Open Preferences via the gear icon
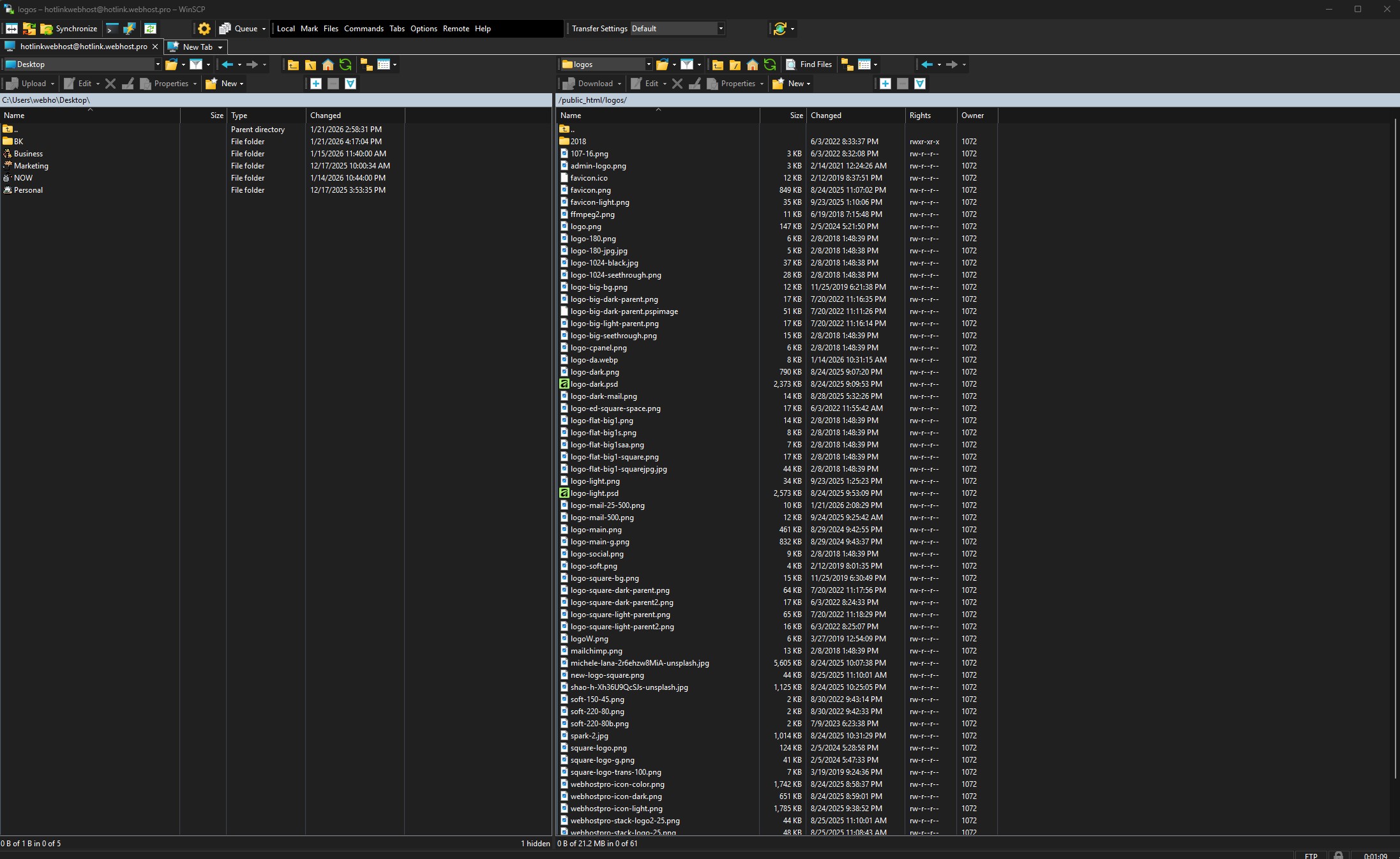This screenshot has height=859, width=1400. point(204,28)
